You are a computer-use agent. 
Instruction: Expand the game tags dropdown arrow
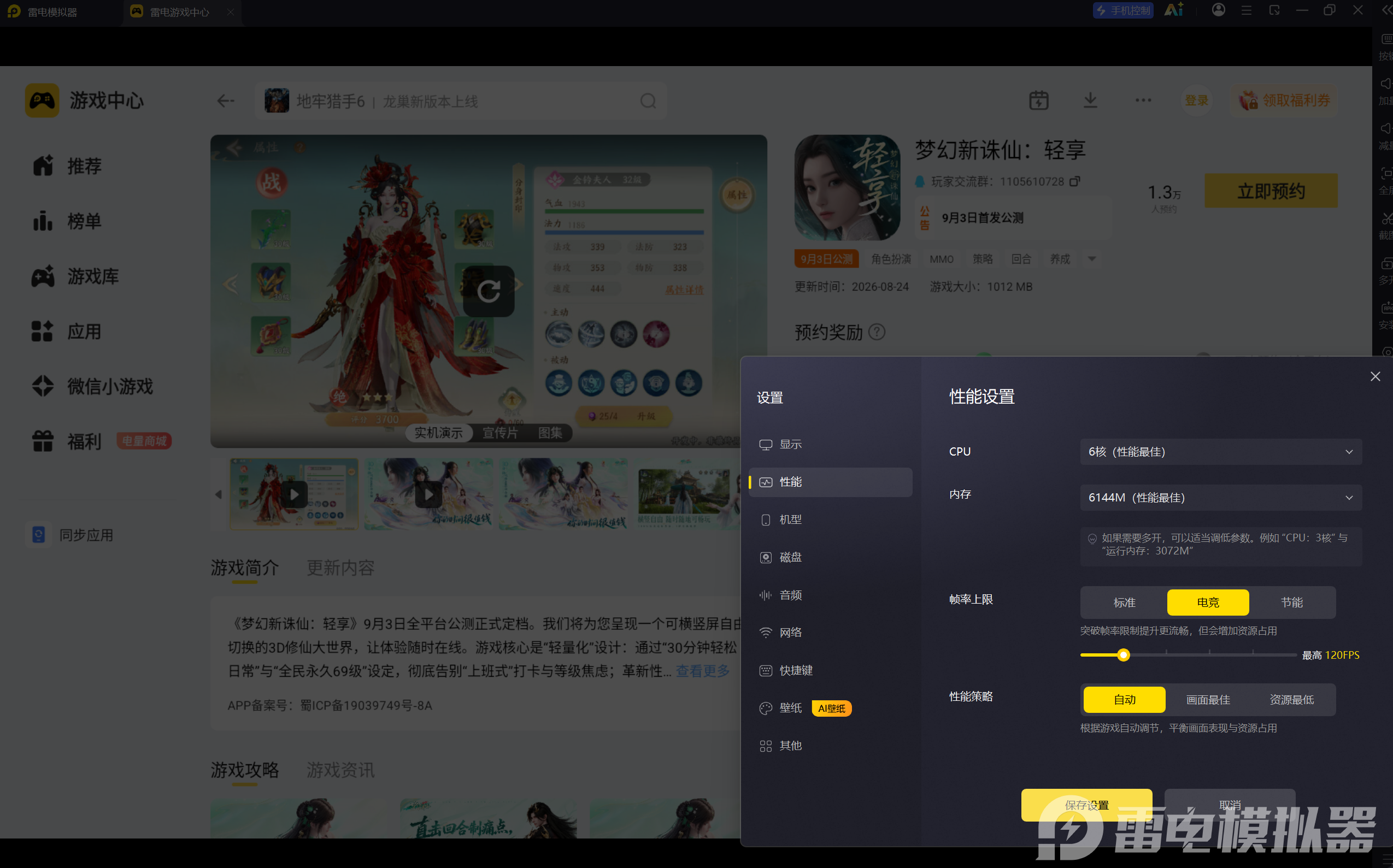[x=1091, y=259]
